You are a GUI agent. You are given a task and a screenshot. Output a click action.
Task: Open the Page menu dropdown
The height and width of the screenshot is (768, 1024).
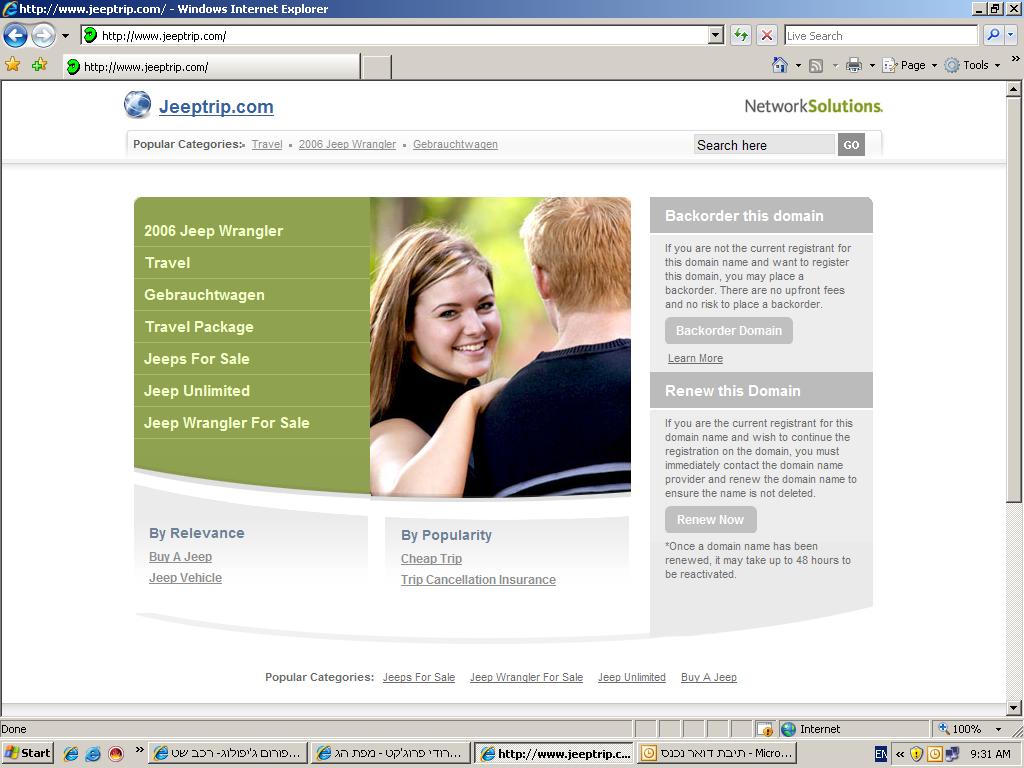912,65
